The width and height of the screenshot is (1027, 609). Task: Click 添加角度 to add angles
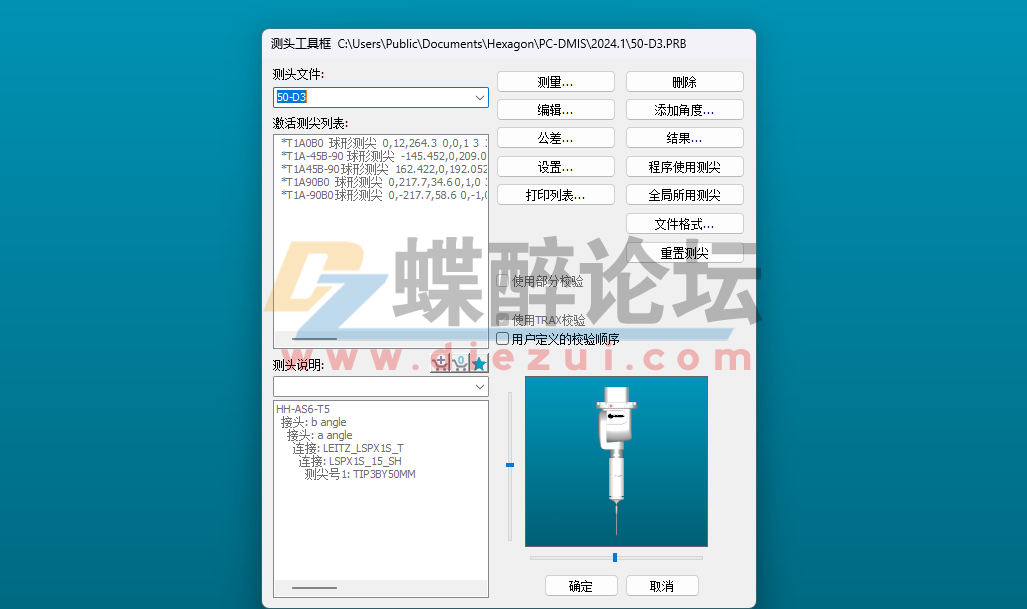pos(684,109)
